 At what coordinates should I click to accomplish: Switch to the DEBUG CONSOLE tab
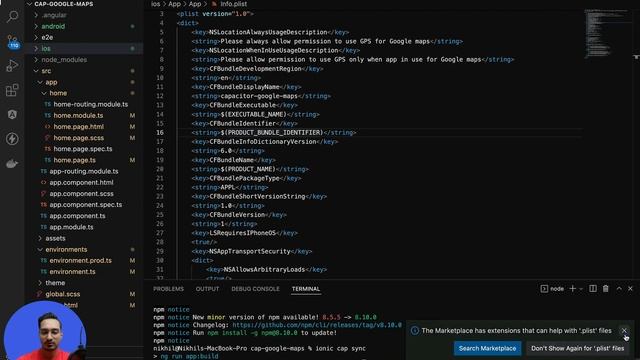255,289
